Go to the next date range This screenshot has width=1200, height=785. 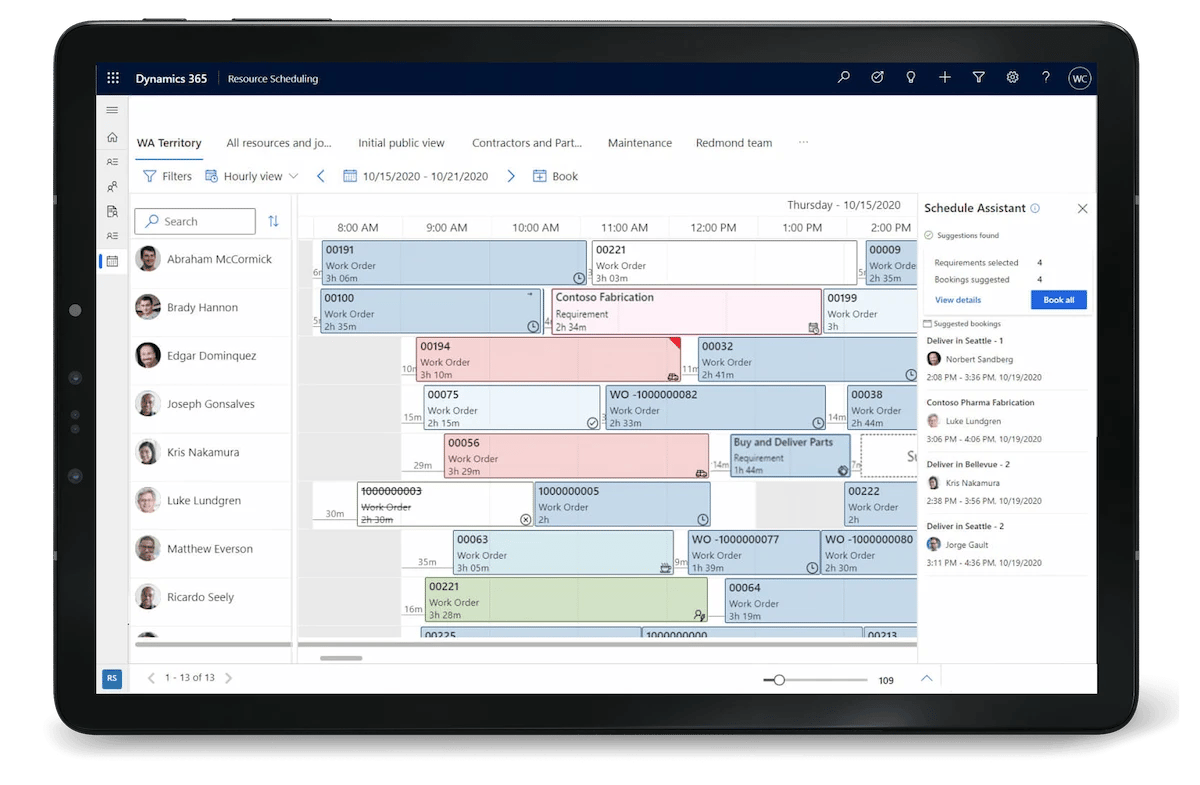pyautogui.click(x=511, y=176)
